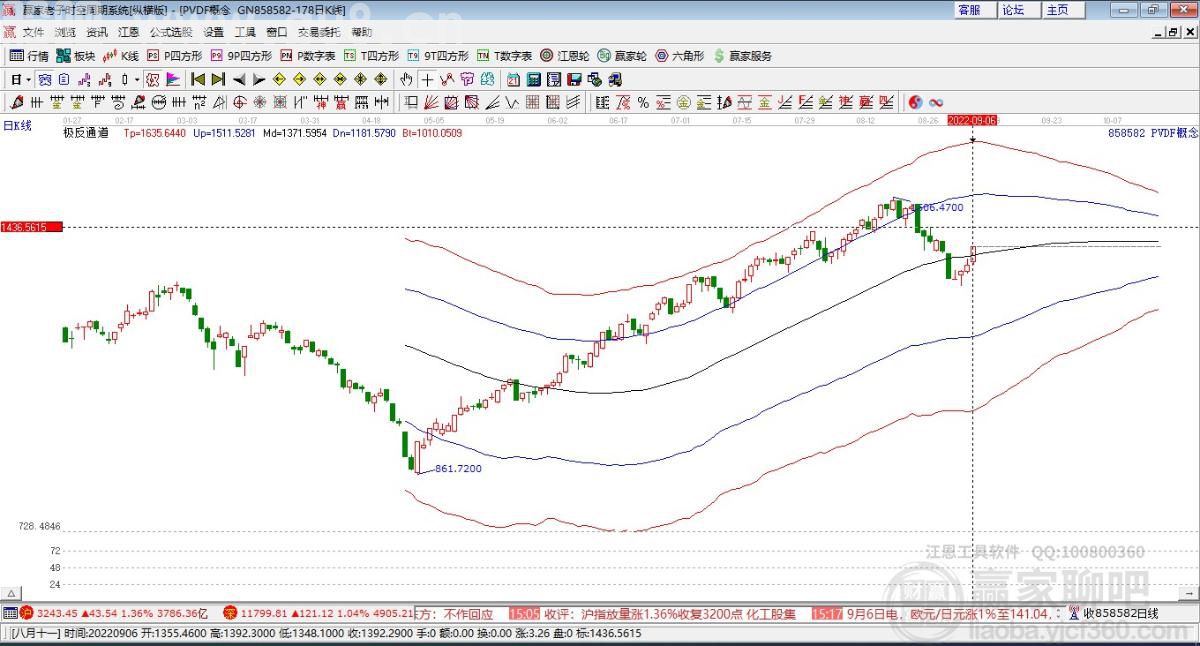Open the 9T四方形 tool

[438, 56]
